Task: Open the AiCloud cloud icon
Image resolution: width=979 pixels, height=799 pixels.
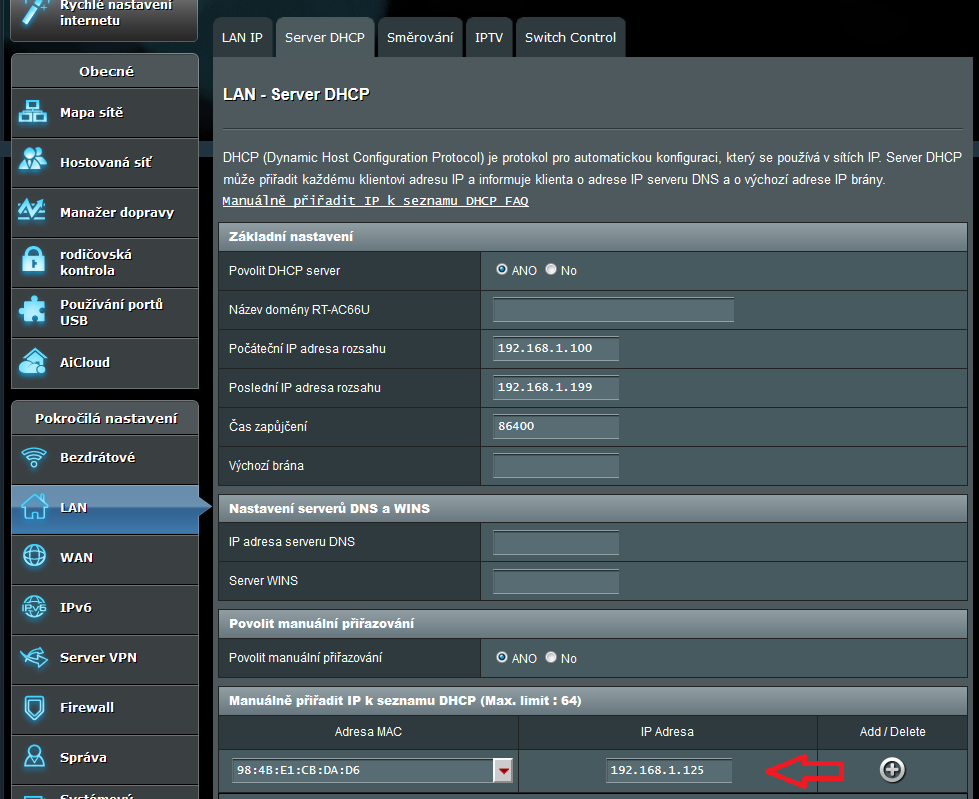Action: coord(33,362)
